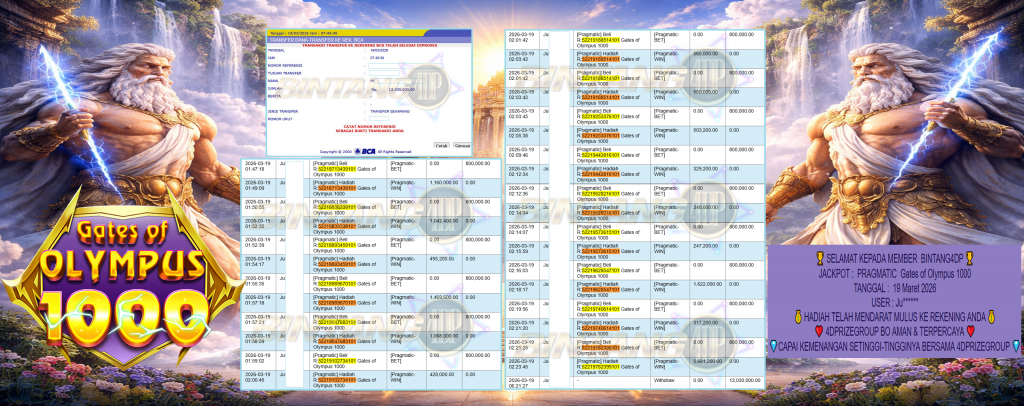This screenshot has width=1024, height=406.
Task: Click the CAPAI KEMENANGAN SETINGGI-TINGGINYA line
Action: (894, 345)
